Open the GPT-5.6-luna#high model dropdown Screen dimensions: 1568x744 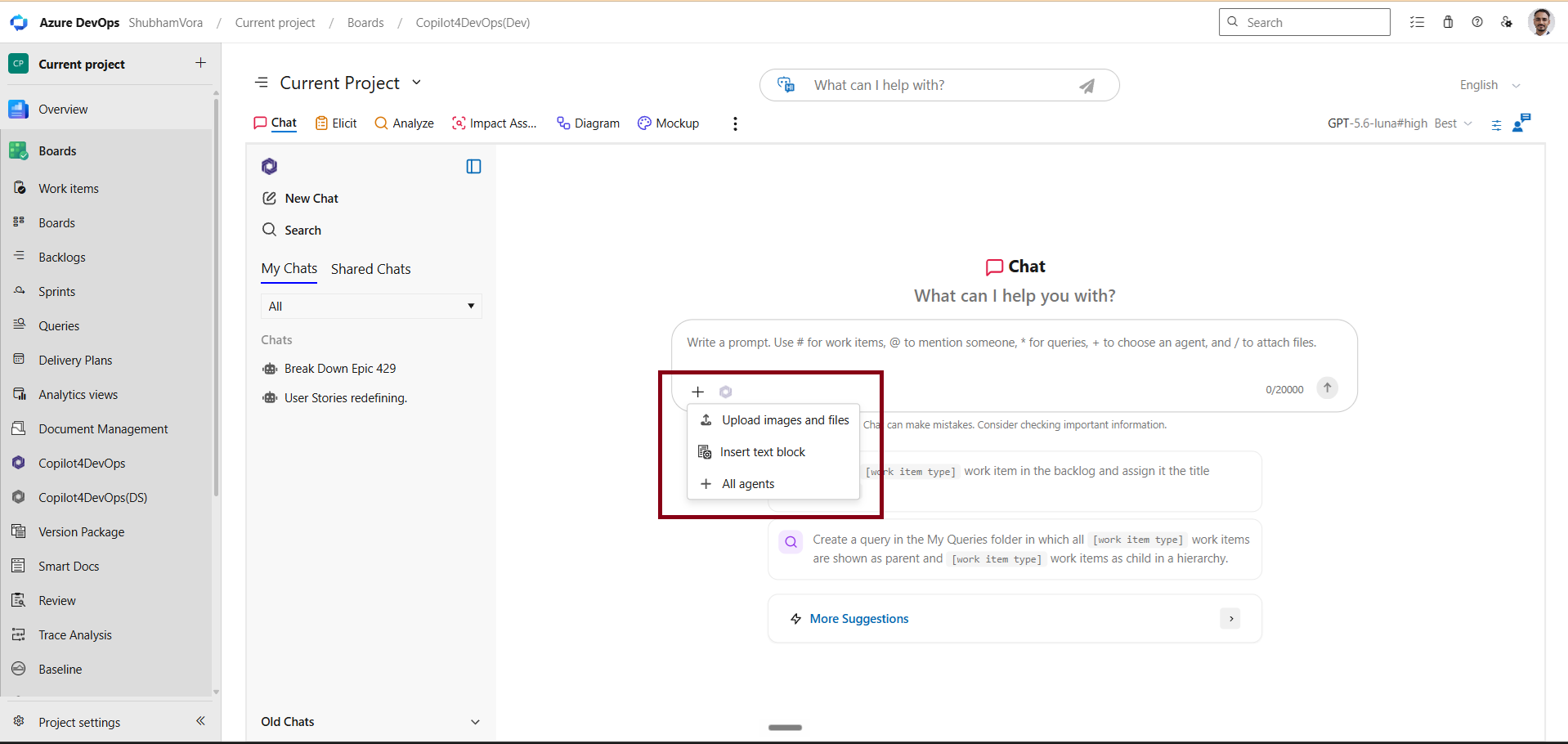tap(1400, 123)
